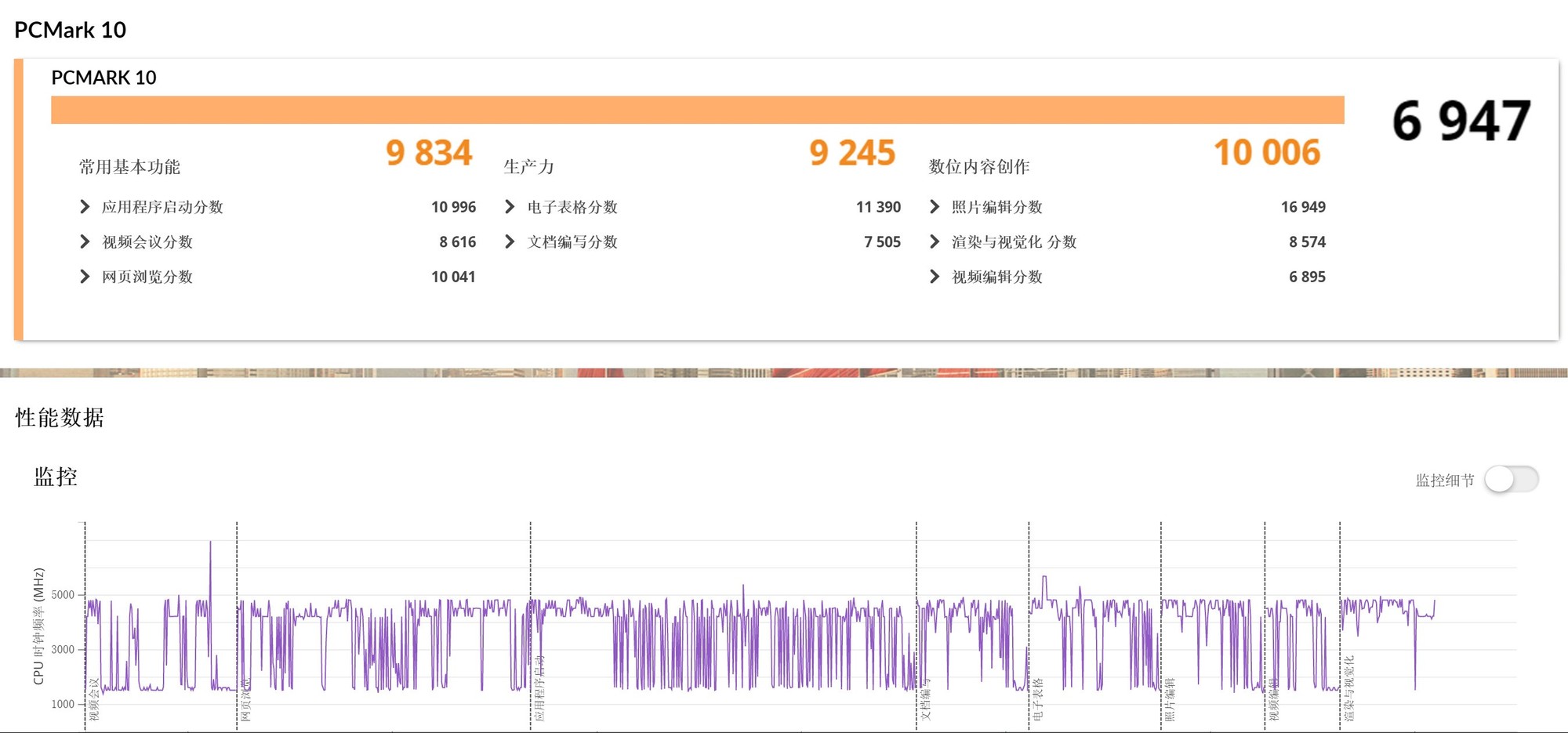Click the 1000 axis tick label
1568x733 pixels.
click(63, 704)
